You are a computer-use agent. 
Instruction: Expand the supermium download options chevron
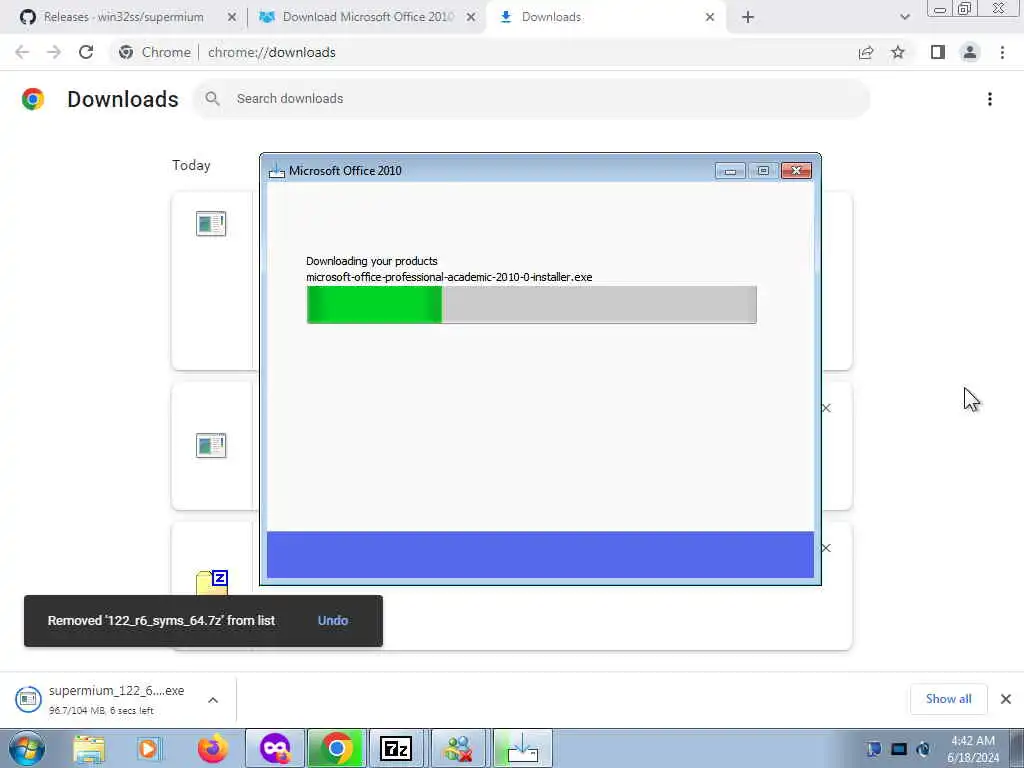coord(213,700)
